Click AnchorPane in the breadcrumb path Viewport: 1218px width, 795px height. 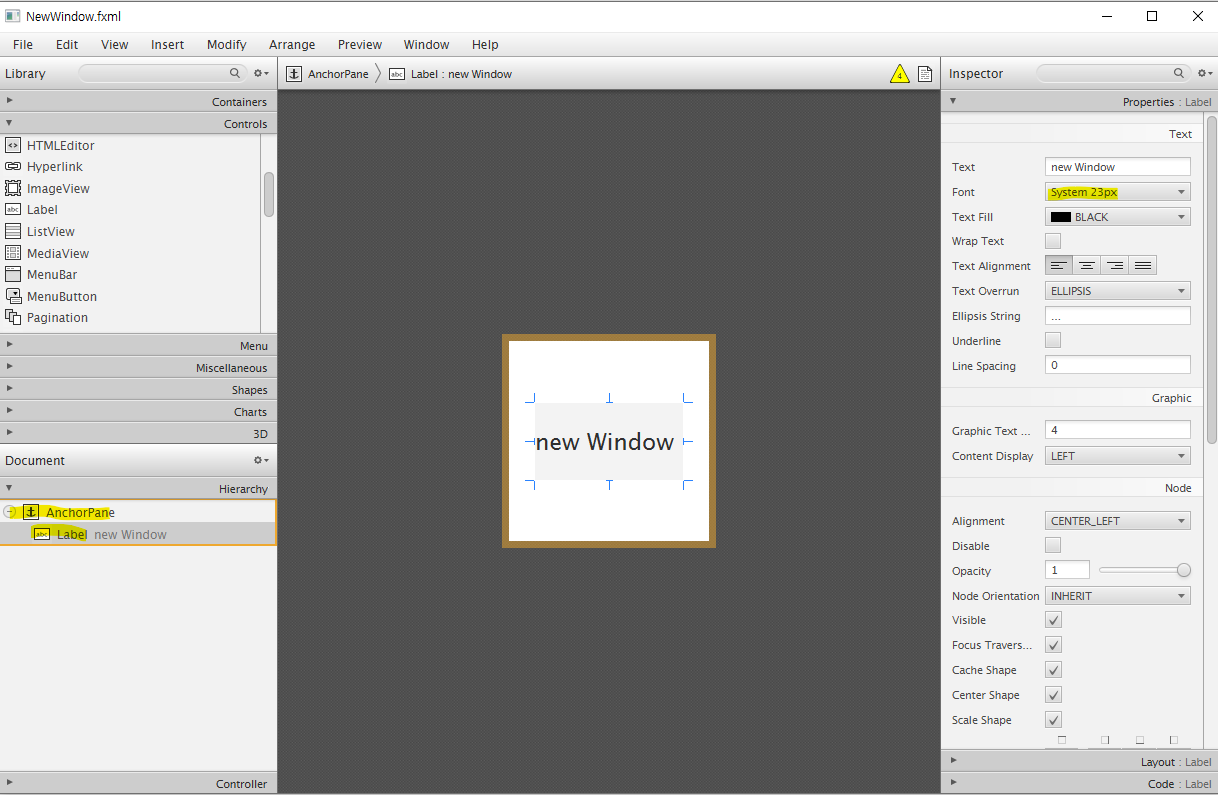pos(338,74)
